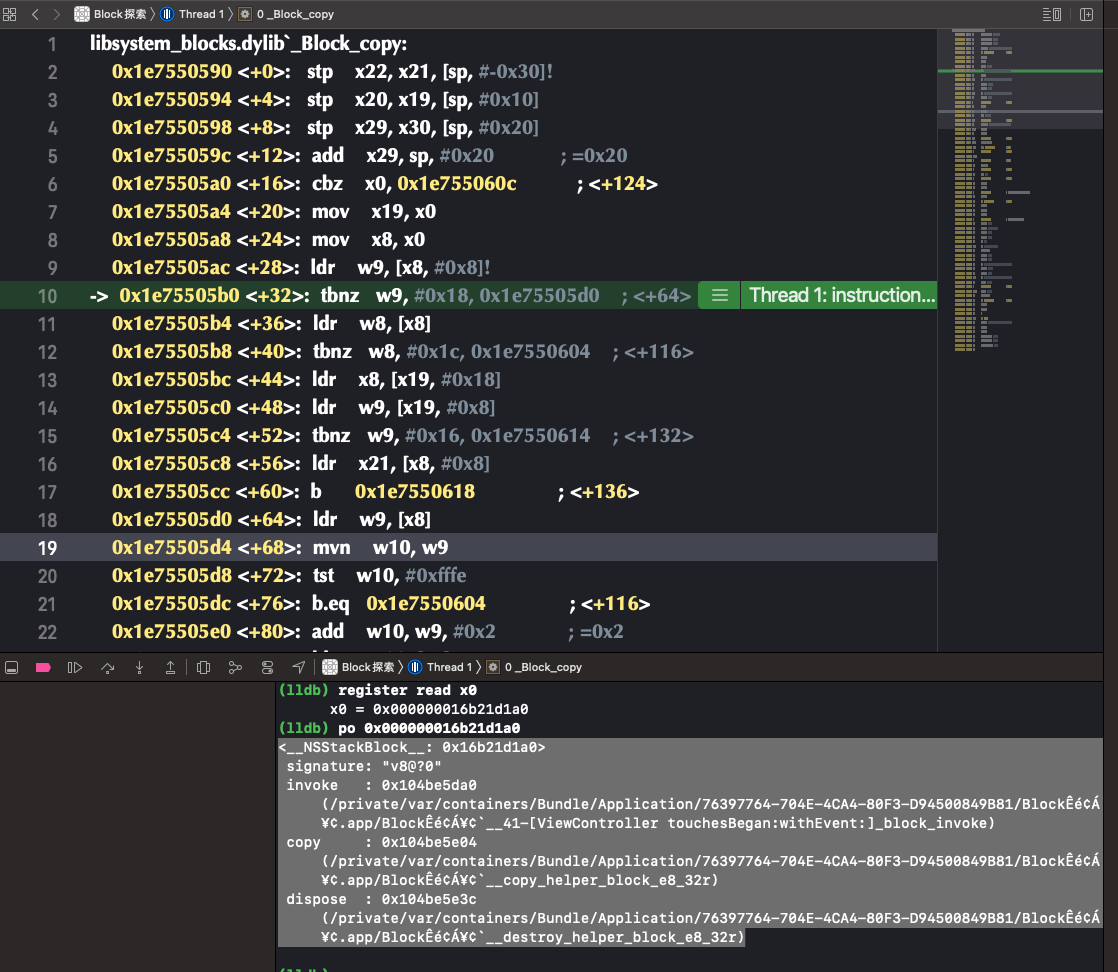Viewport: 1118px width, 972px height.
Task: Open Block探索 process in the debug bar
Action: pyautogui.click(x=359, y=667)
